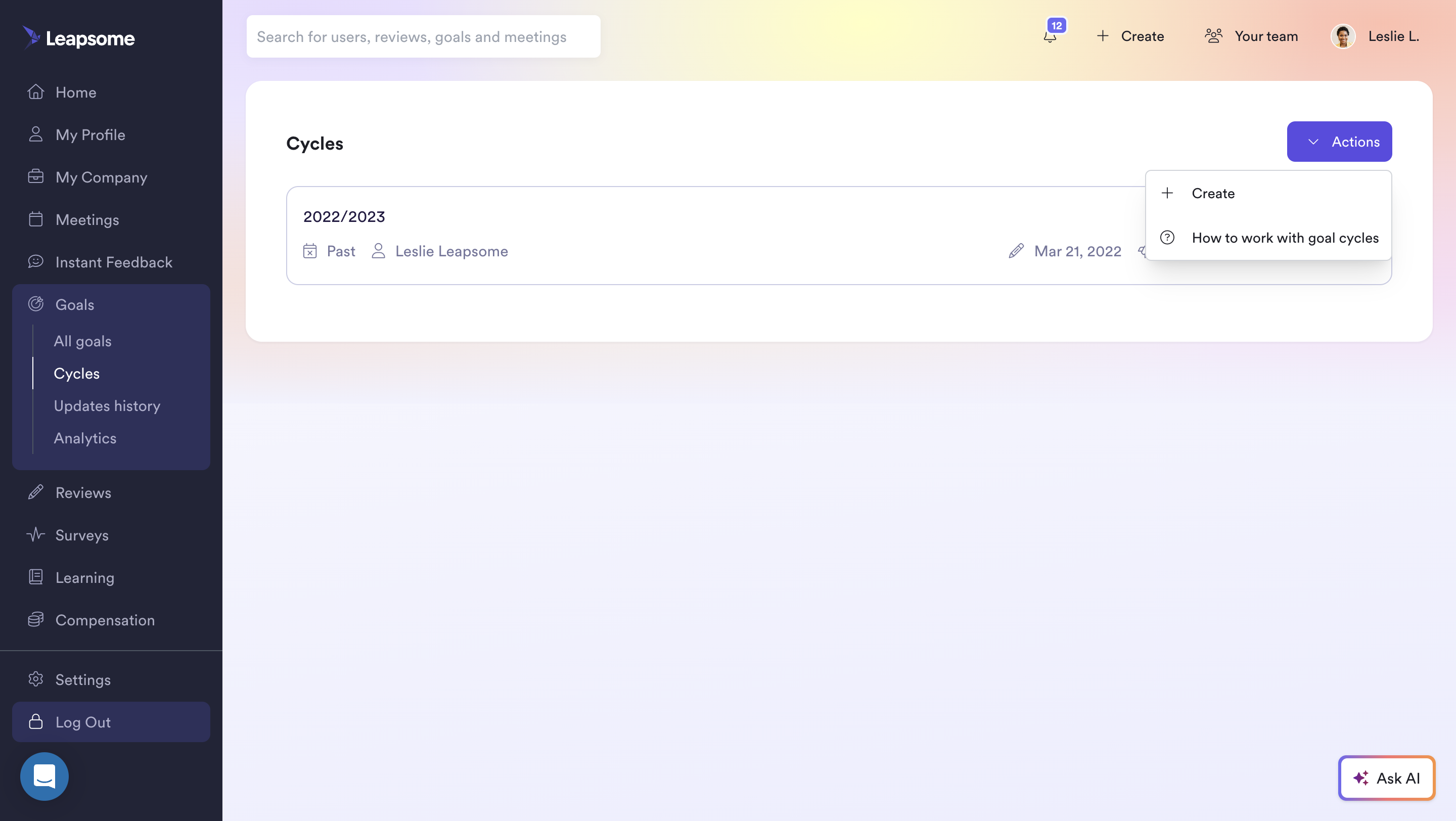
Task: Click the My Profile person icon
Action: point(35,134)
